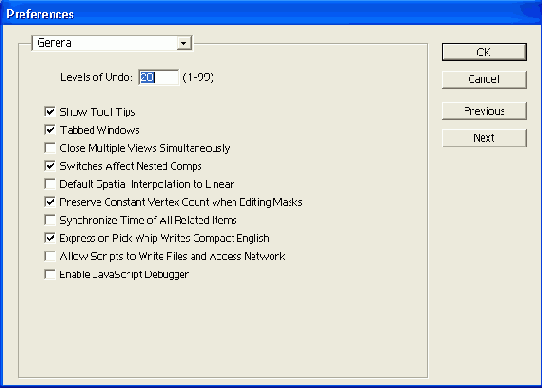Click the Levels of Undo input field
Image resolution: width=542 pixels, height=388 pixels.
coord(159,77)
